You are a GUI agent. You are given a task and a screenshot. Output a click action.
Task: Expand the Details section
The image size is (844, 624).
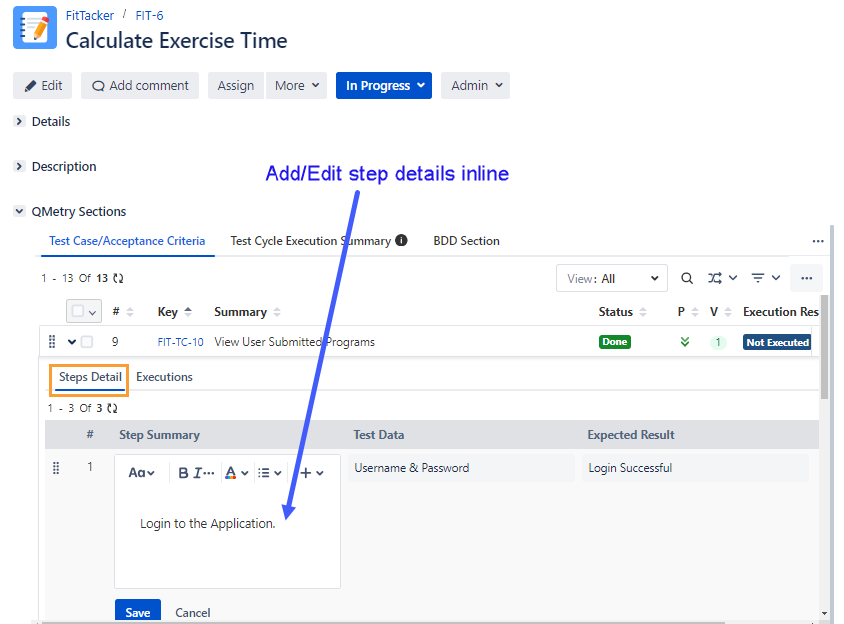(x=19, y=121)
